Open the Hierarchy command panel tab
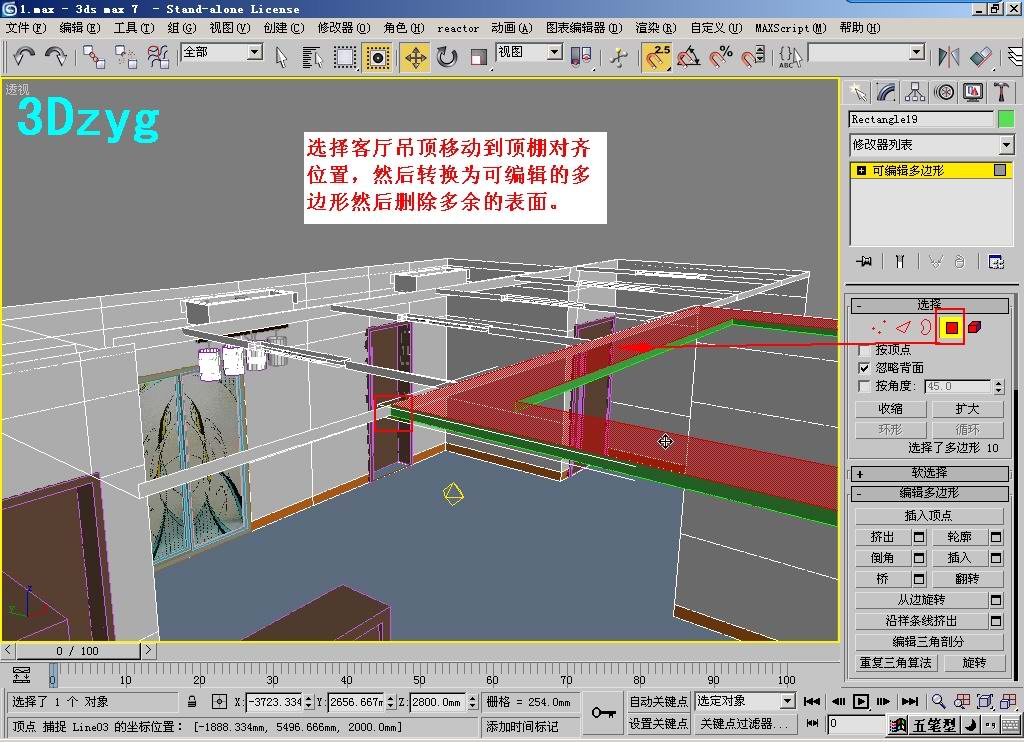 click(915, 92)
